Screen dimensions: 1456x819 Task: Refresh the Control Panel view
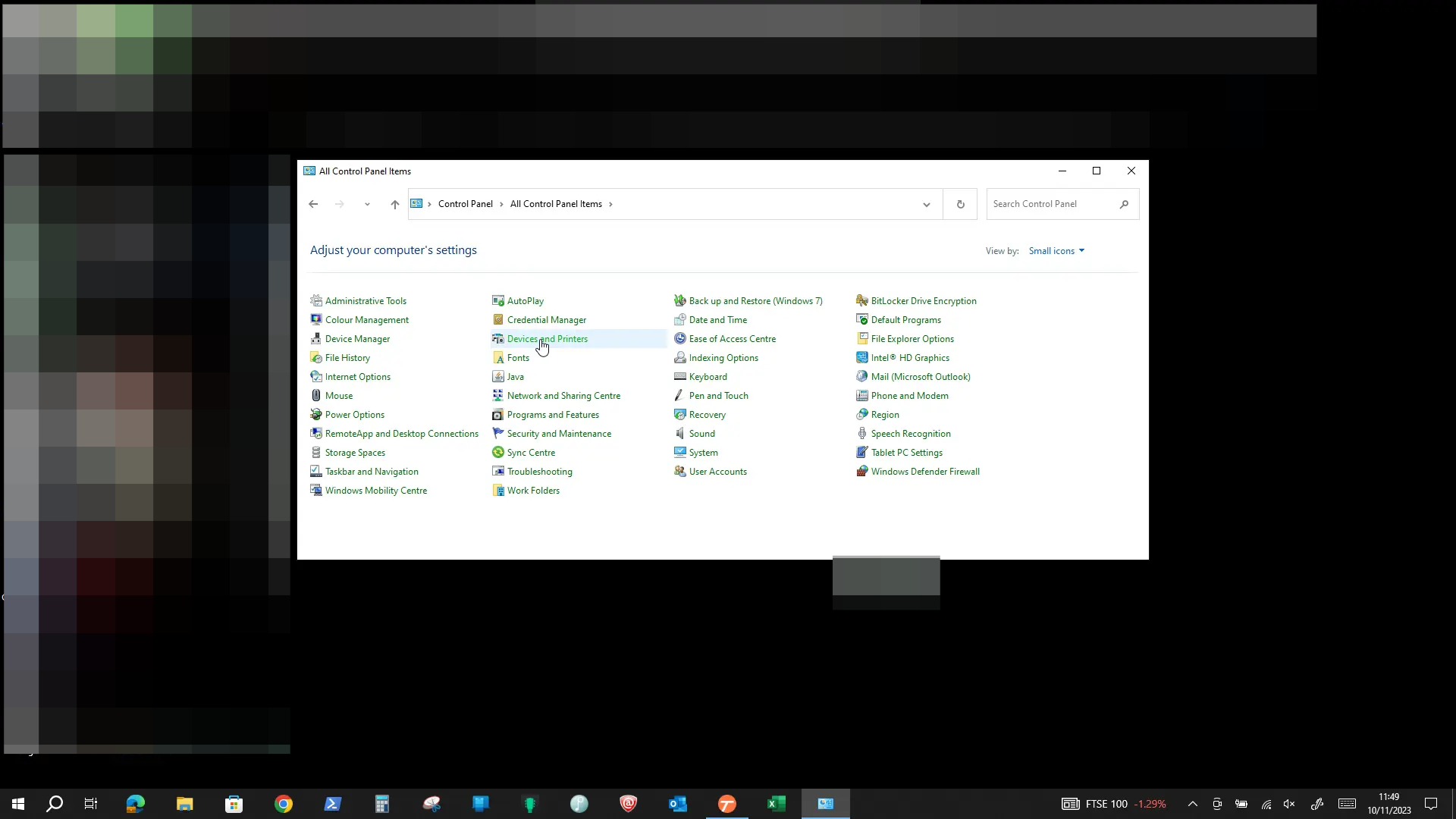[x=960, y=204]
